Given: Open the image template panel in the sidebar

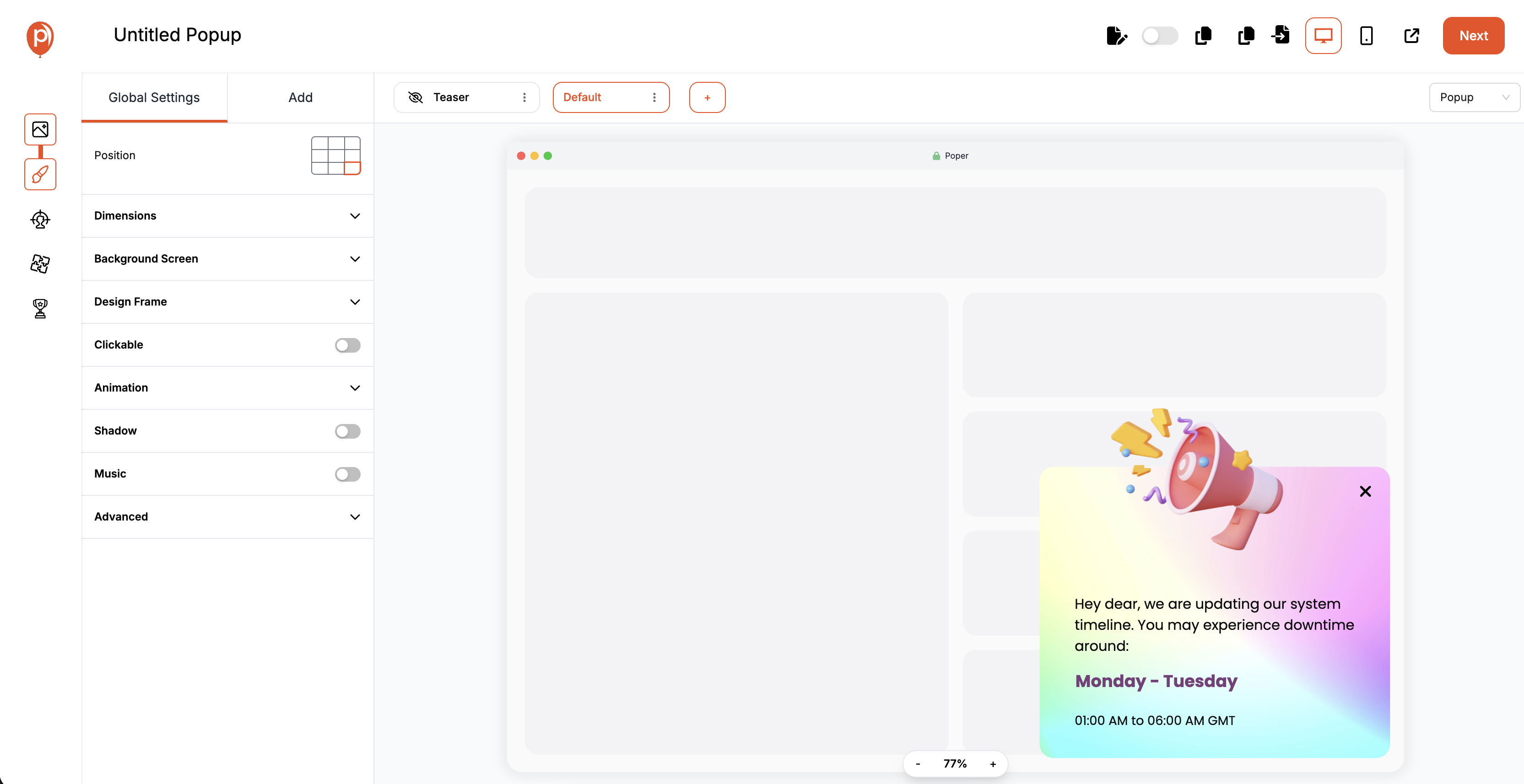Looking at the screenshot, I should coord(40,129).
